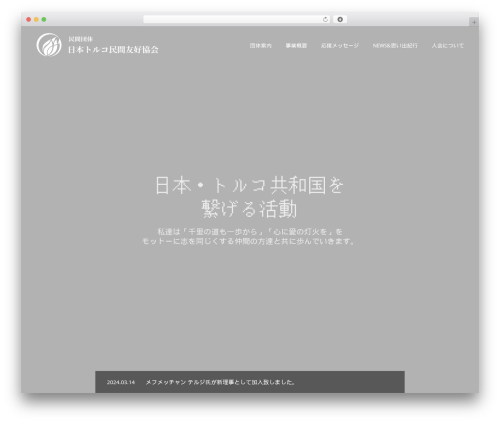Click the headline line 繋げる活動
Screen dimensions: 500x423
pos(249,209)
